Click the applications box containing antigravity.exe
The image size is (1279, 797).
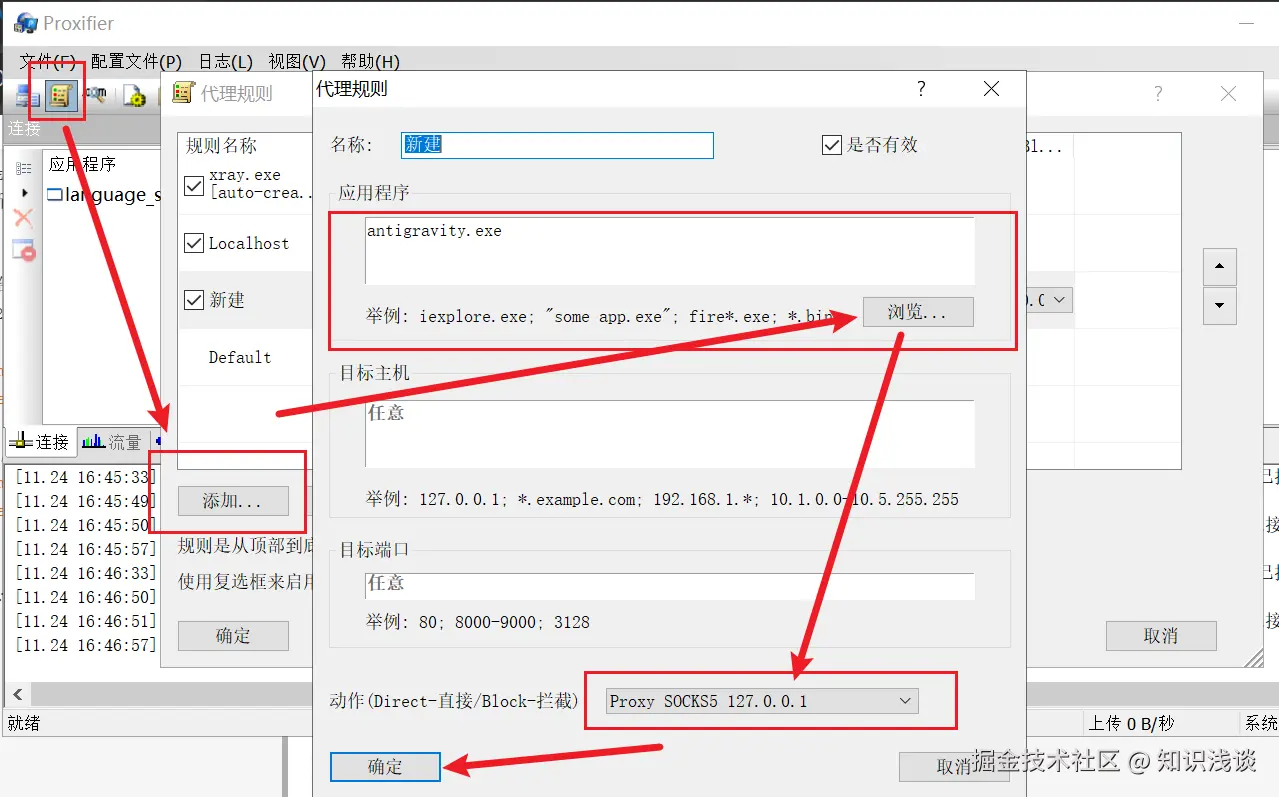[670, 251]
